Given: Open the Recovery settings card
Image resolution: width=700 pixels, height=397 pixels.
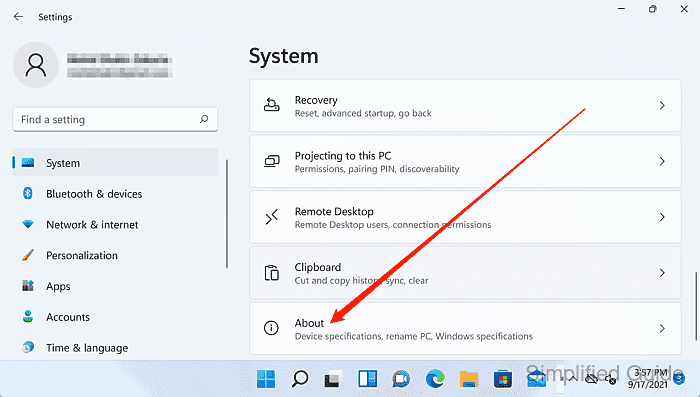Looking at the screenshot, I should 465,105.
